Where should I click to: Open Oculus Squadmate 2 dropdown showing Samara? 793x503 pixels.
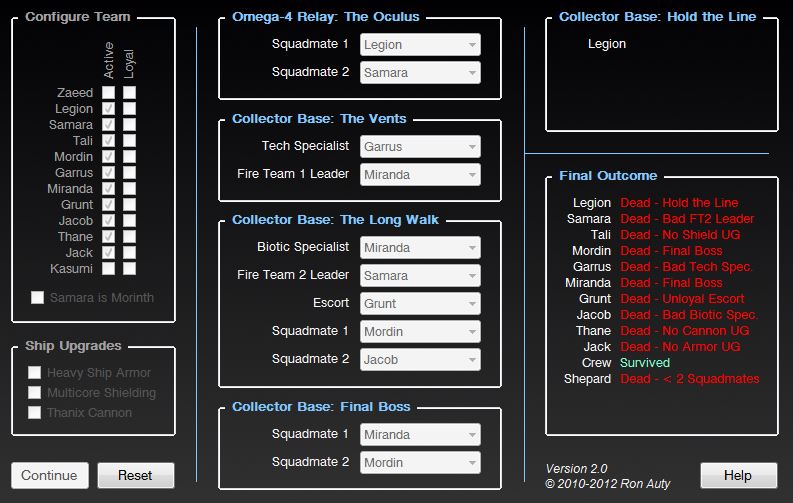click(420, 72)
